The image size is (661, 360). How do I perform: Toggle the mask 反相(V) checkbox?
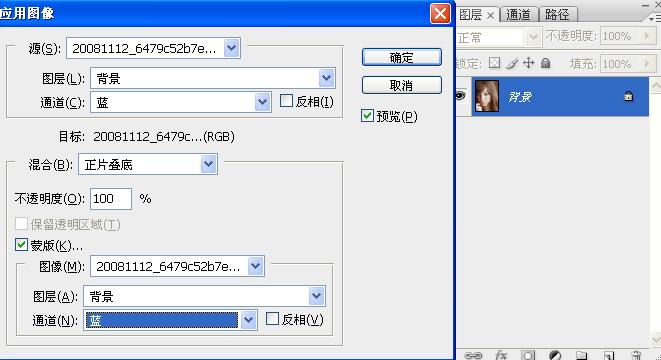coord(272,319)
